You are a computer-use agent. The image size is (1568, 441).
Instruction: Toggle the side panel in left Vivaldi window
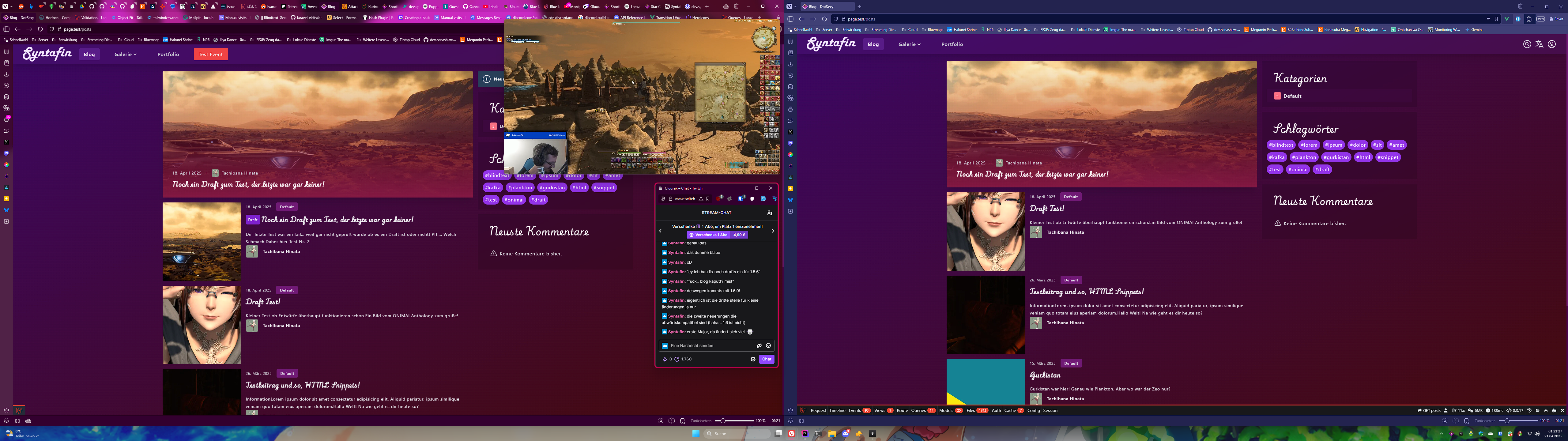tap(6, 29)
